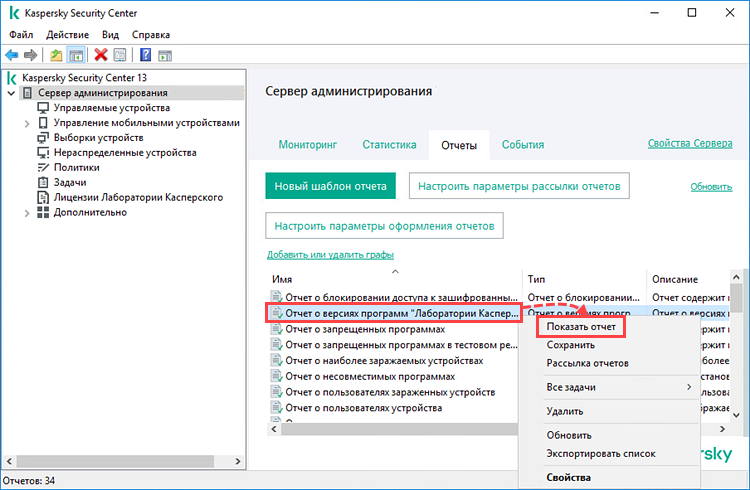
Task: Click the action pane toolbar icon
Action: (x=165, y=56)
